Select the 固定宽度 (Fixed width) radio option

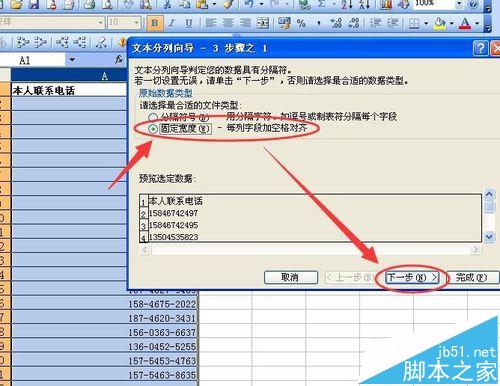point(153,129)
